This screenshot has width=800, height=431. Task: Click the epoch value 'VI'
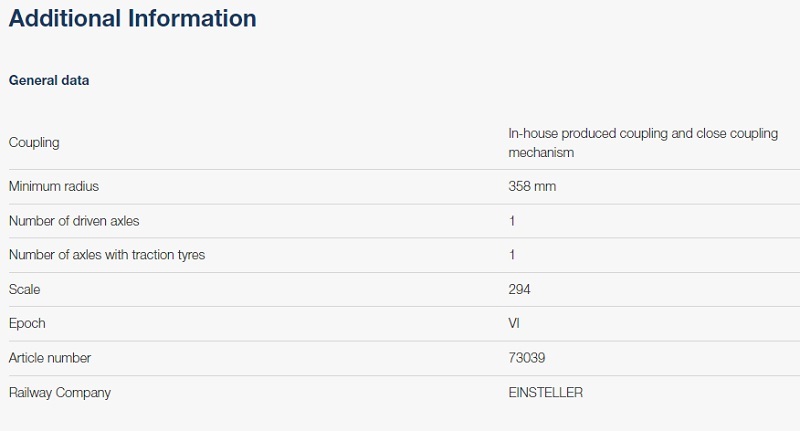point(514,323)
